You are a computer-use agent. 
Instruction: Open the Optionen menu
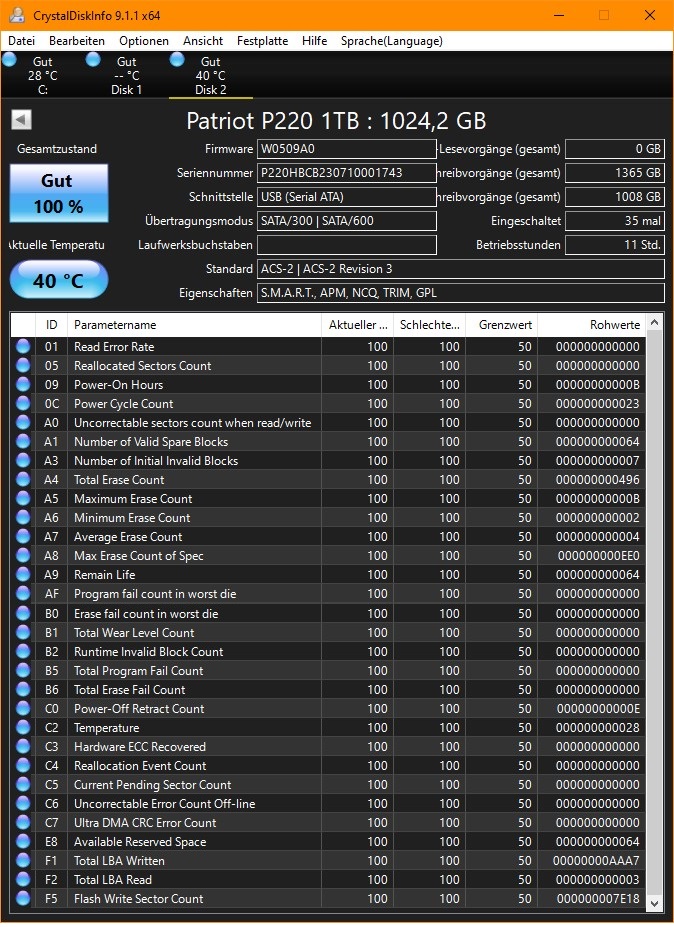click(144, 41)
